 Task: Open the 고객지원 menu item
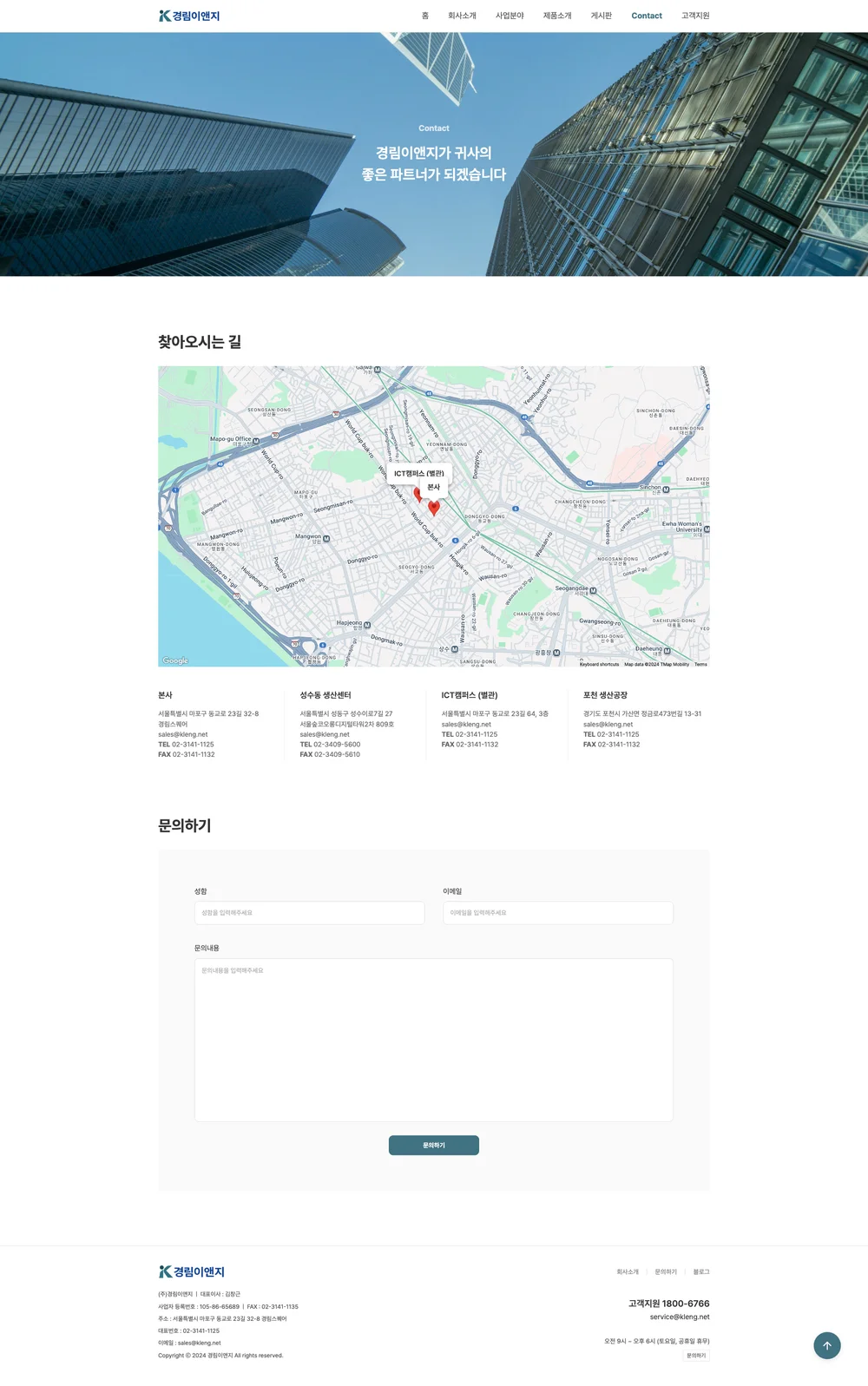(x=695, y=16)
